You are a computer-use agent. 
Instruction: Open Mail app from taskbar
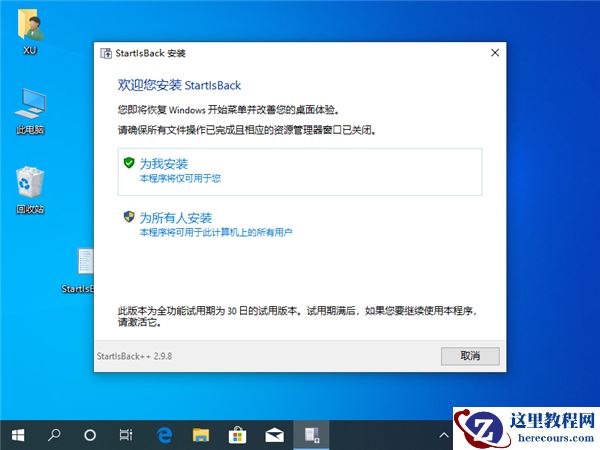274,435
